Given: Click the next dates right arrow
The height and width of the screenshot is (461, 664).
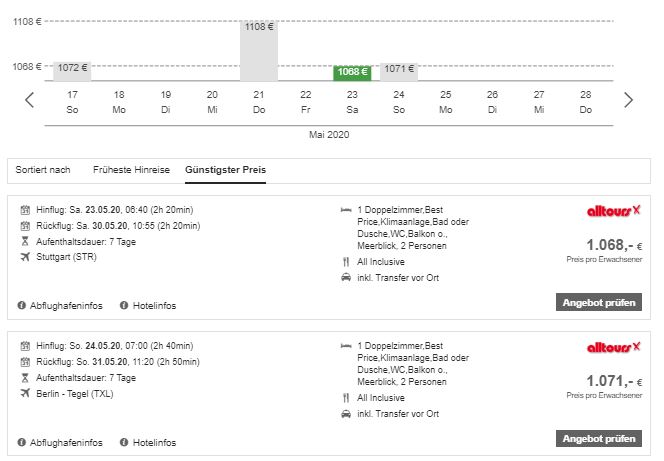Looking at the screenshot, I should (628, 100).
